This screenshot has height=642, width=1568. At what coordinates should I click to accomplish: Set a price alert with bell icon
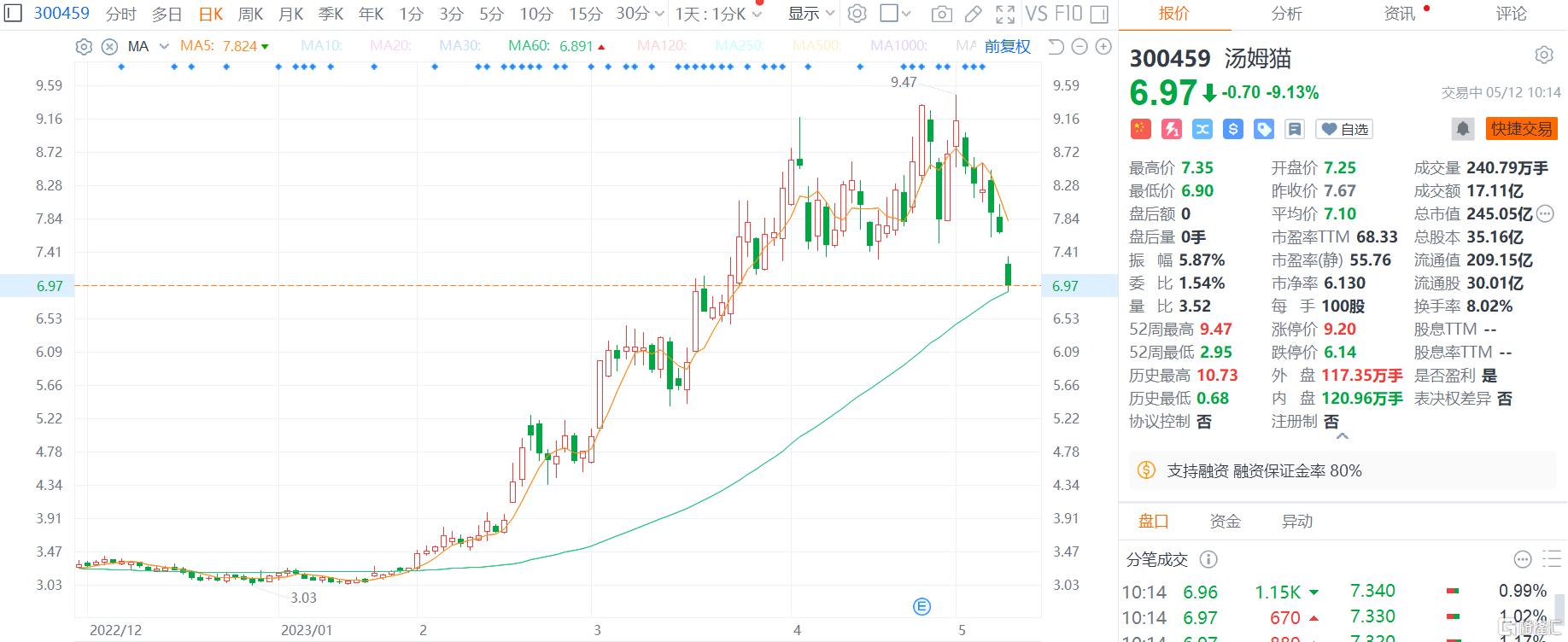(1463, 129)
